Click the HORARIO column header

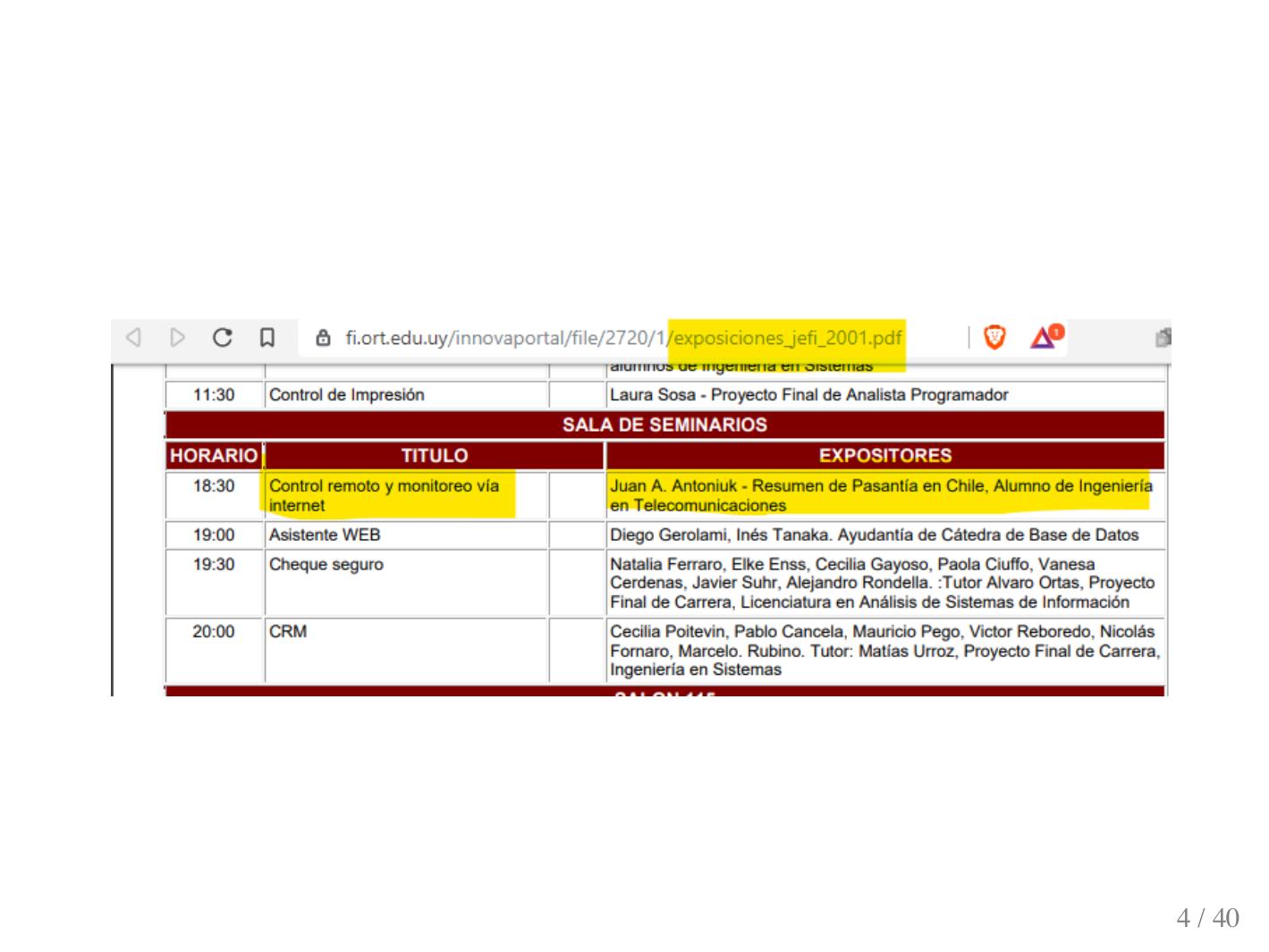click(x=214, y=456)
